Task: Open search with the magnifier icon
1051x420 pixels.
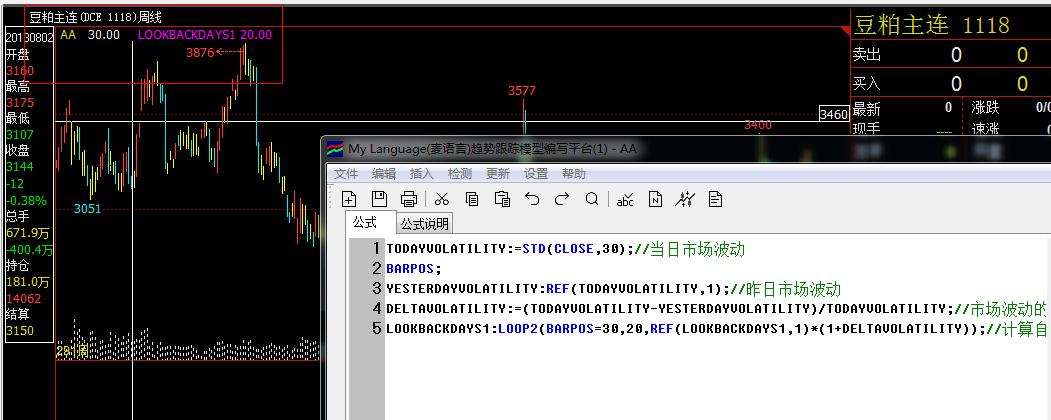Action: (x=592, y=199)
